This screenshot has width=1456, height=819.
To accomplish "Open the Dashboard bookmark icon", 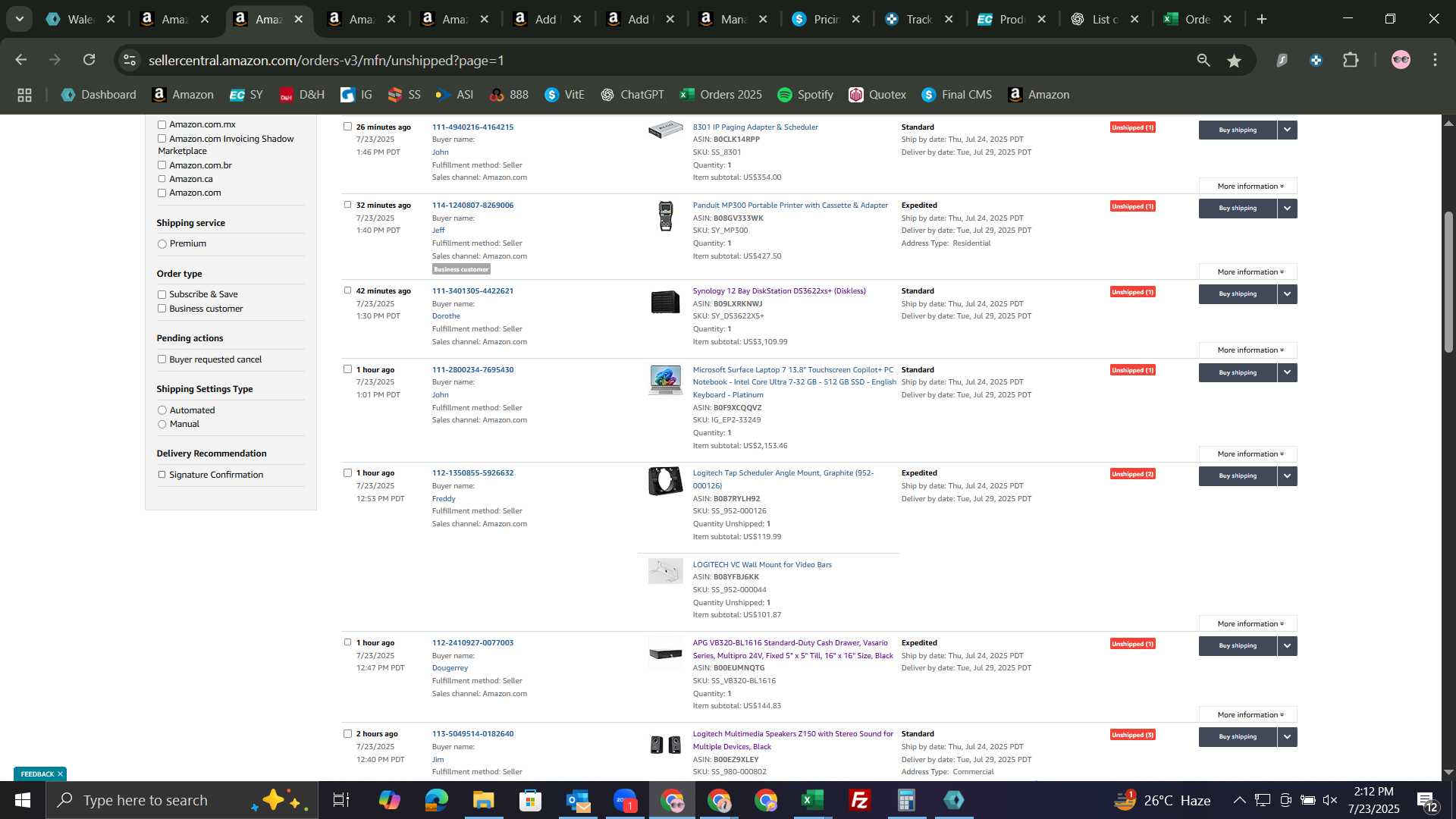I will [68, 95].
